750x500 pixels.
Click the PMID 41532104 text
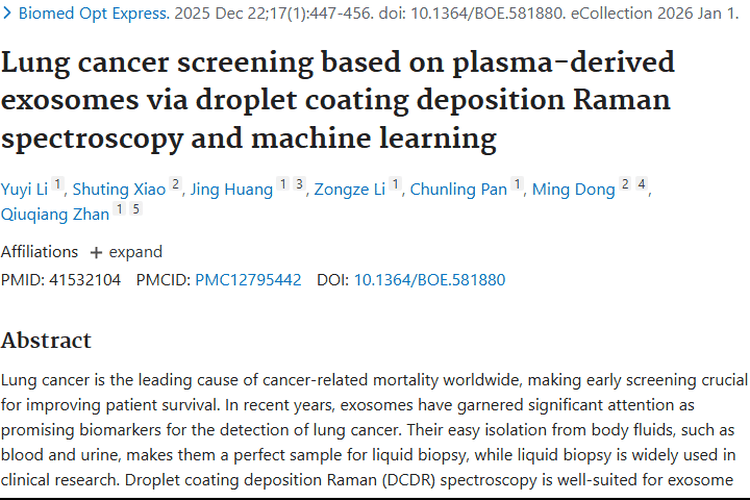click(x=61, y=280)
